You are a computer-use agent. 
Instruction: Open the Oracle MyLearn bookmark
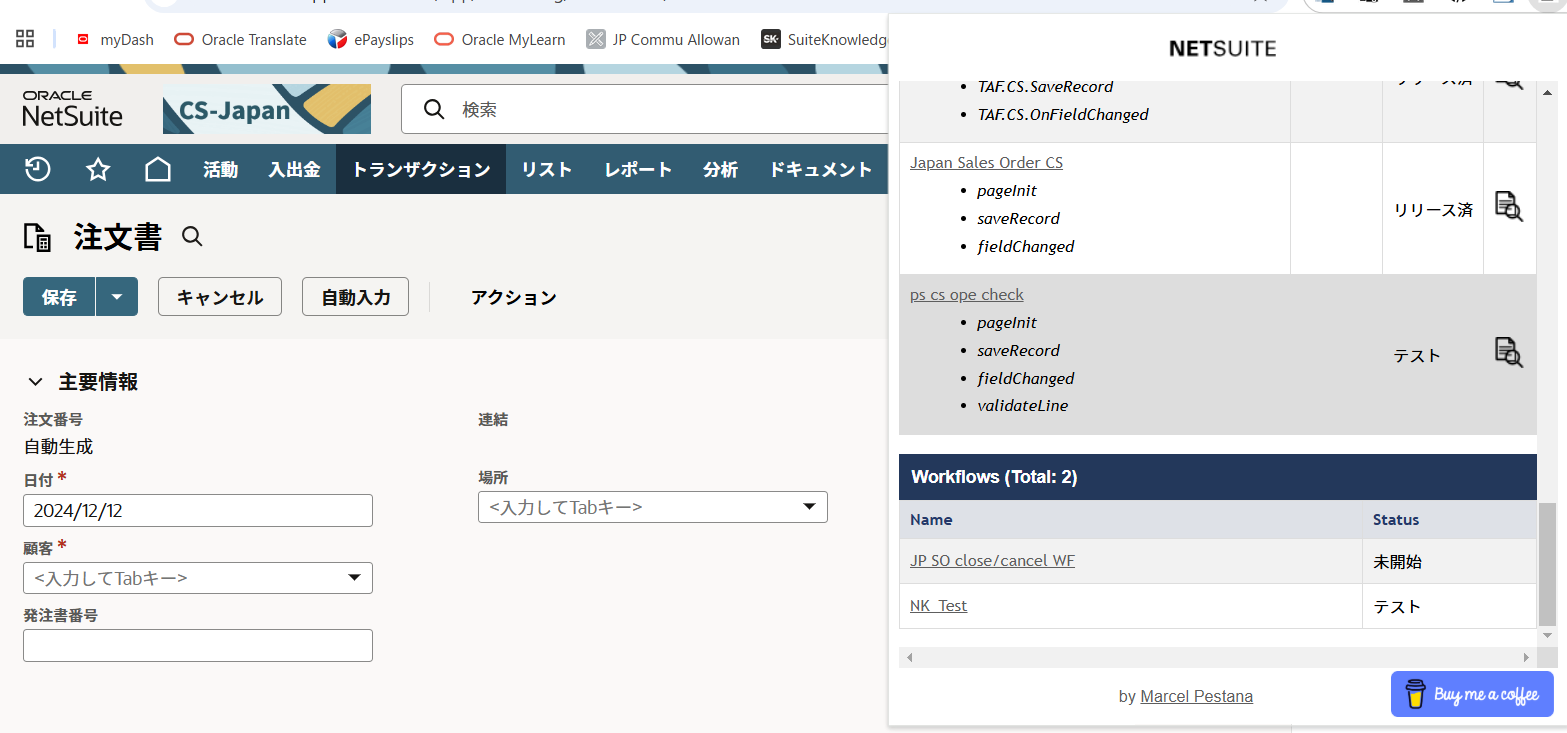[x=499, y=39]
